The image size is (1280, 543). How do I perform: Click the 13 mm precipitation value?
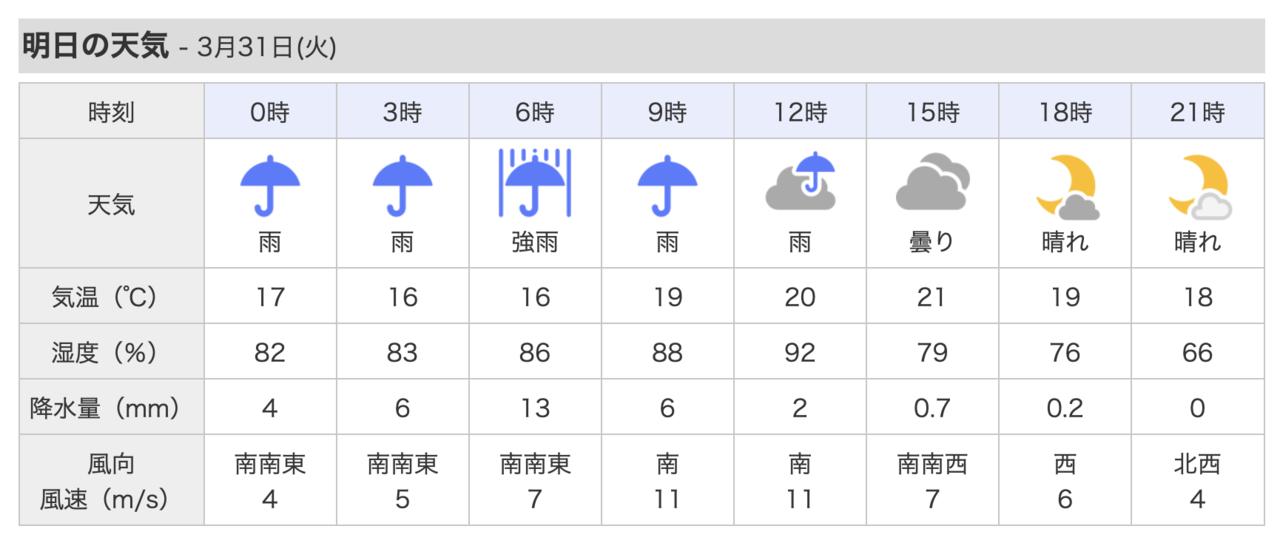(535, 408)
